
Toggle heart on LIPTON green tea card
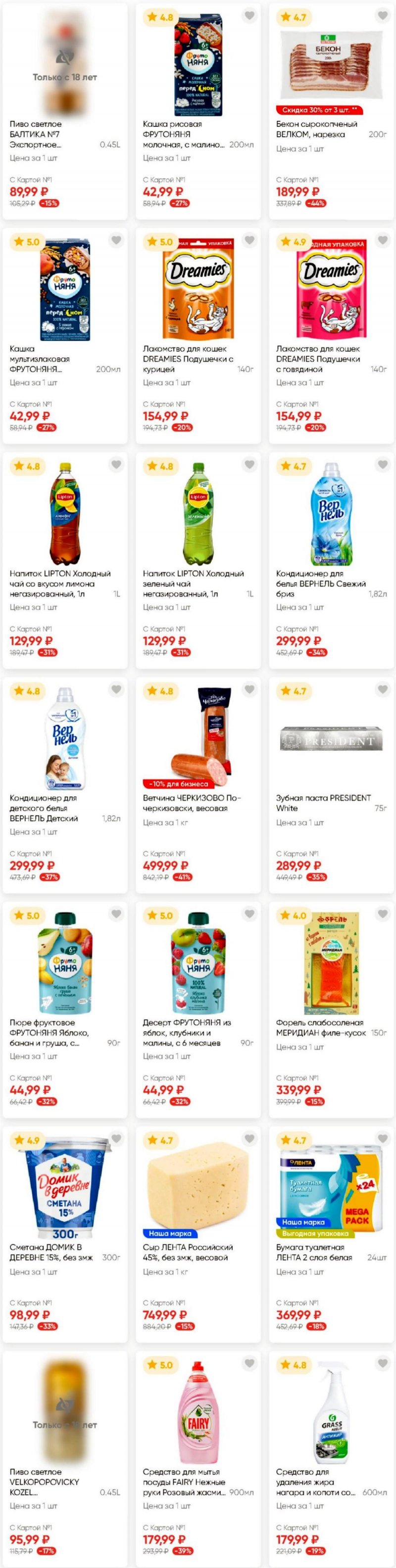pyautogui.click(x=249, y=465)
